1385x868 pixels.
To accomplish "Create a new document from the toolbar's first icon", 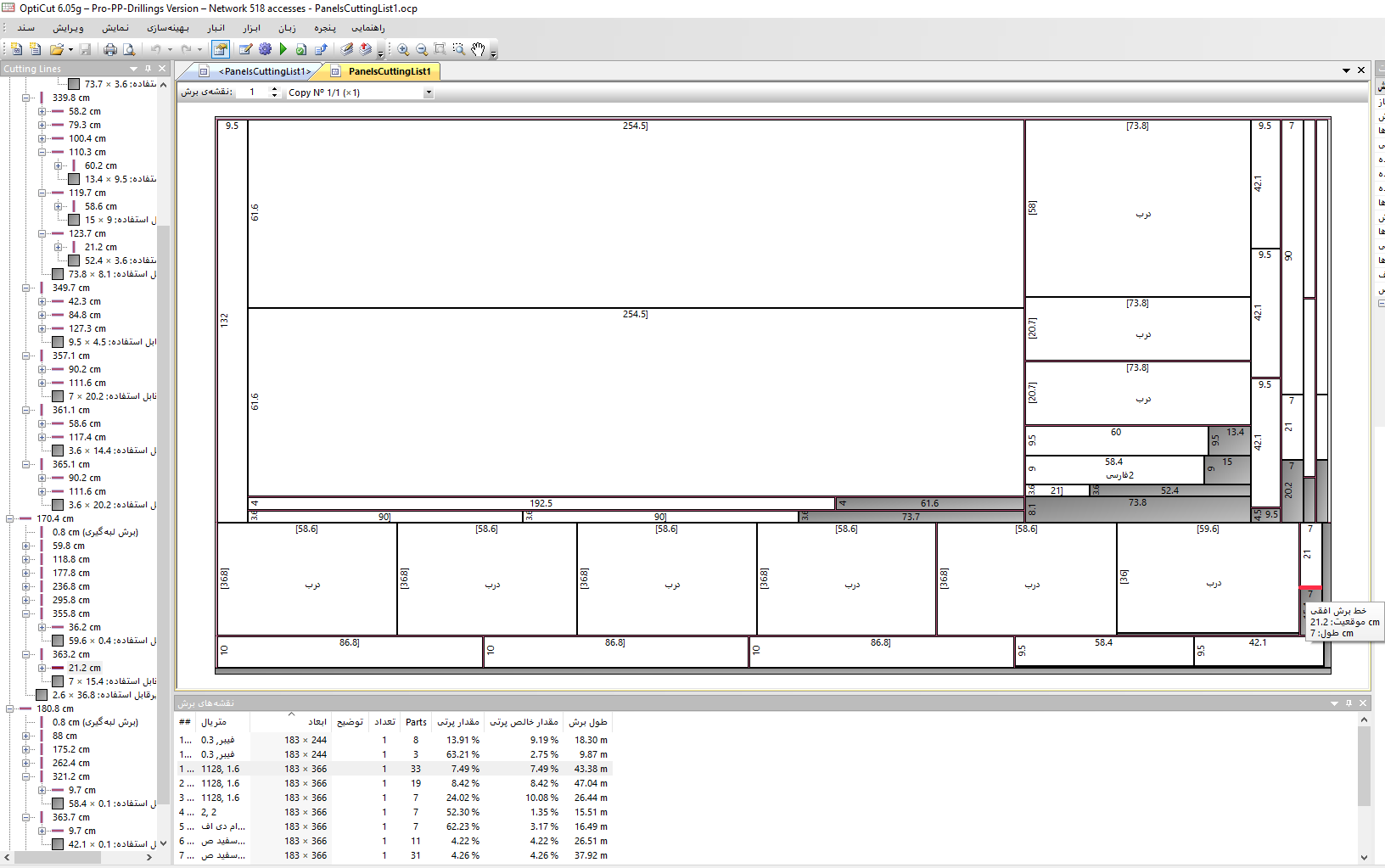I will 16,49.
